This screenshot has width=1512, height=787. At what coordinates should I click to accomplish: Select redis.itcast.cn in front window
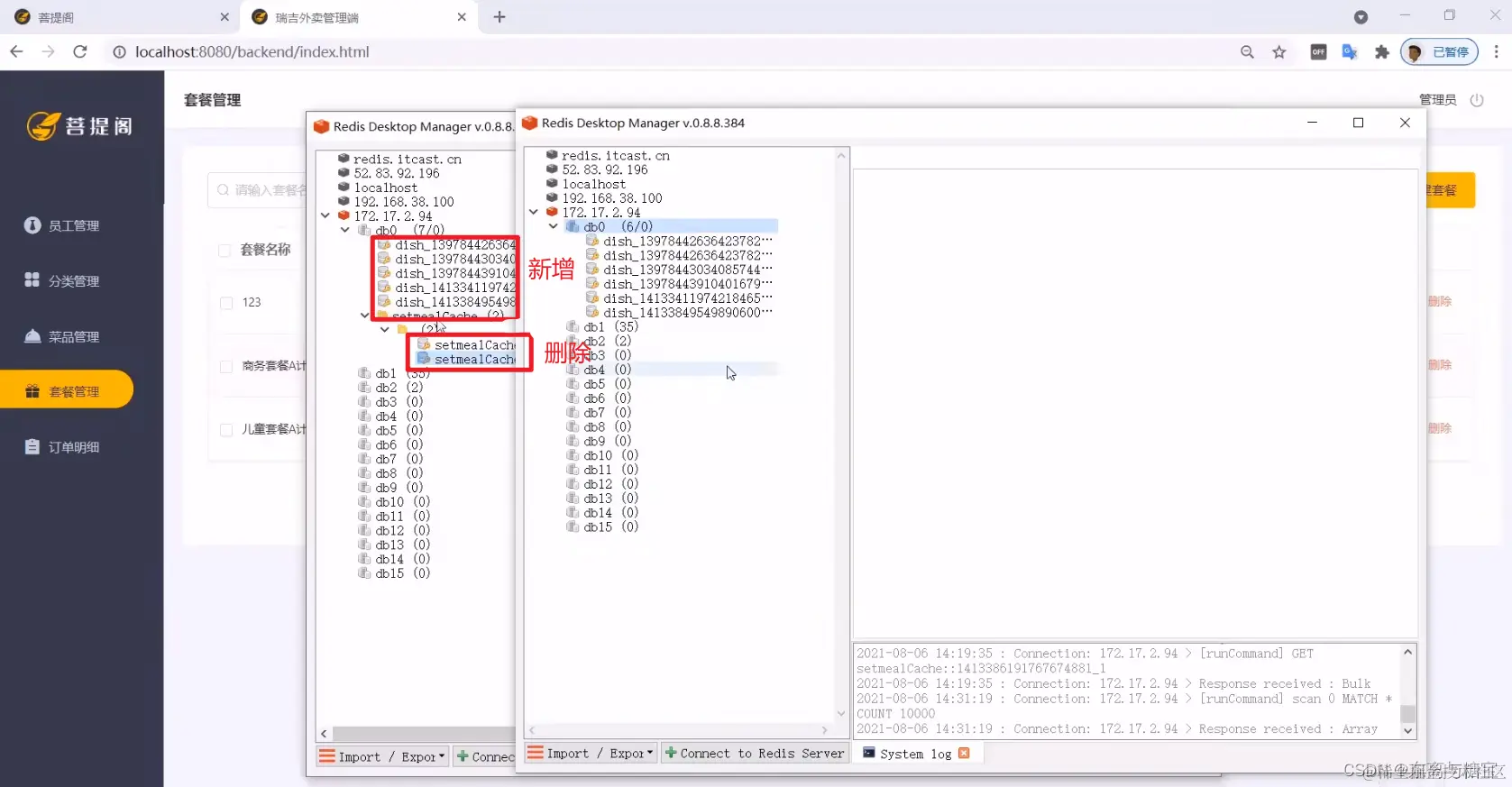pyautogui.click(x=616, y=156)
